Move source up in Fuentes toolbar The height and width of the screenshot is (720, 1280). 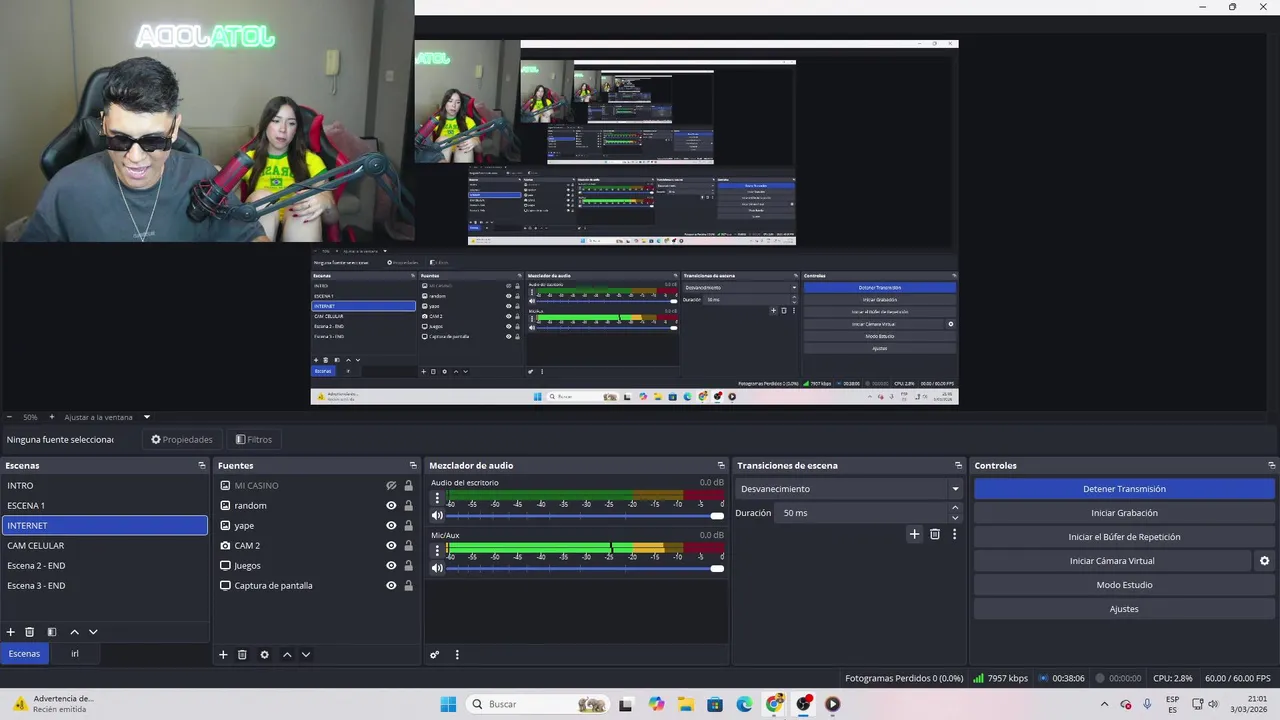[287, 655]
